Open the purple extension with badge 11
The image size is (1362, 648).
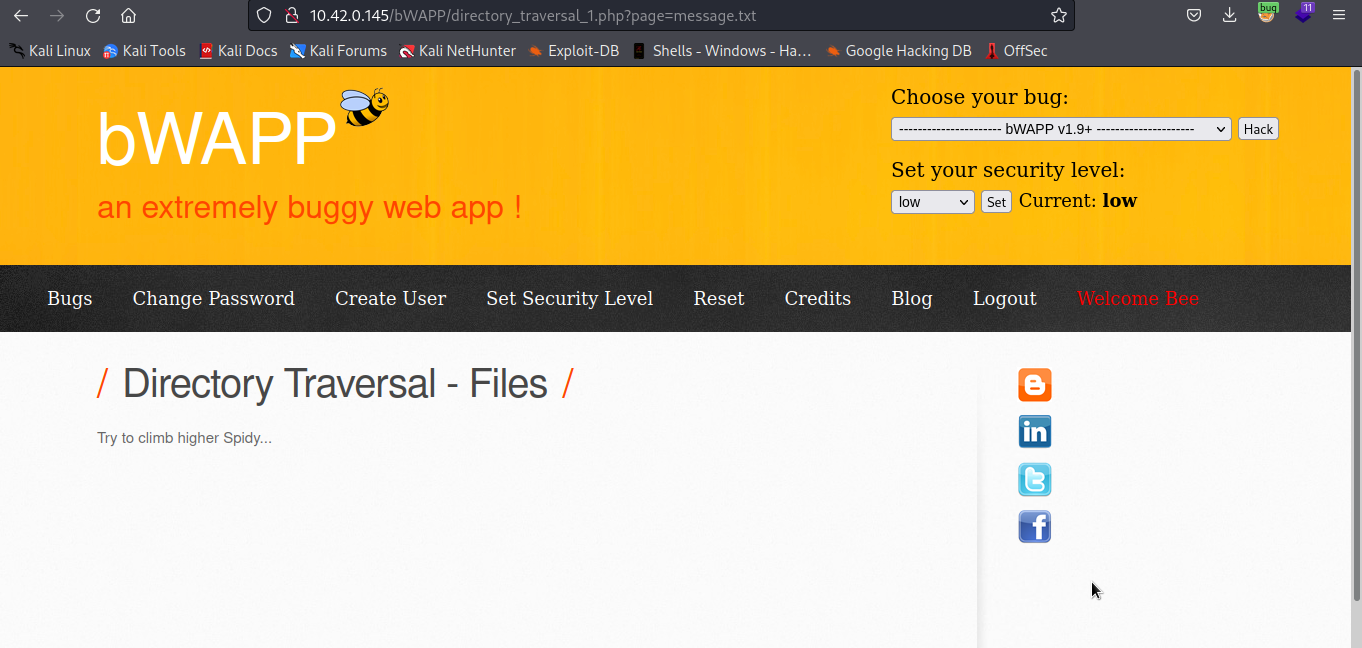[1303, 14]
